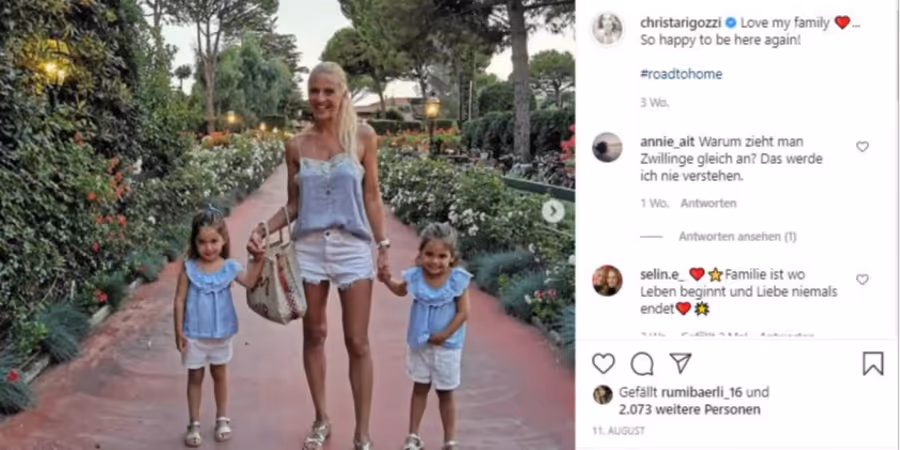The width and height of the screenshot is (900, 450).
Task: Expand replies via Antworten ansehen (1)
Action: tap(738, 236)
